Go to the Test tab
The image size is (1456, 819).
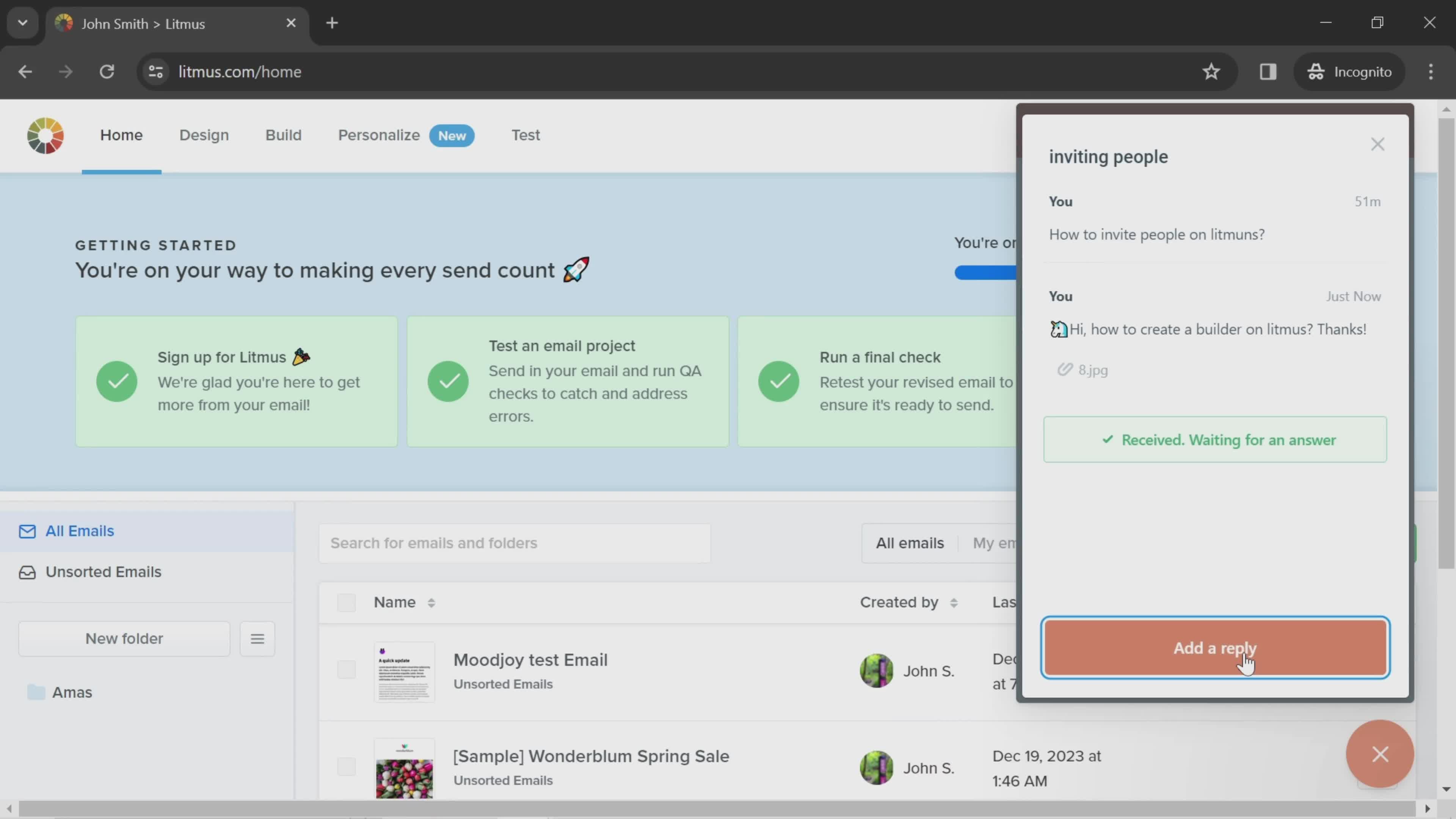[x=526, y=136]
